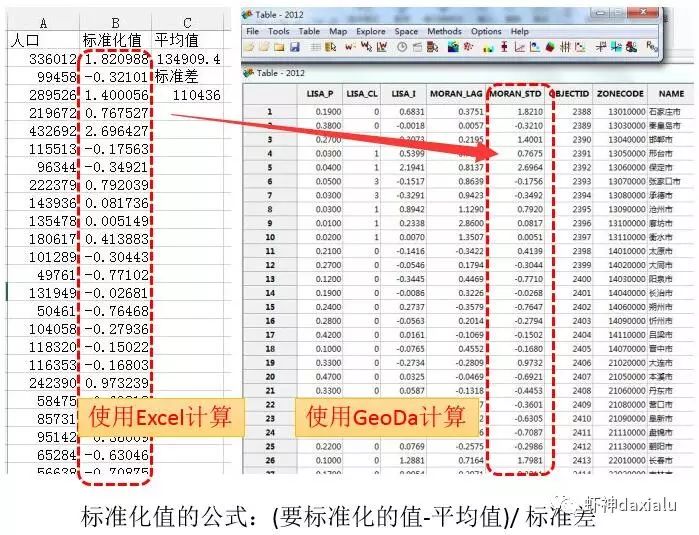Click the open folder icon before Save
699x535 pixels.
(280, 47)
